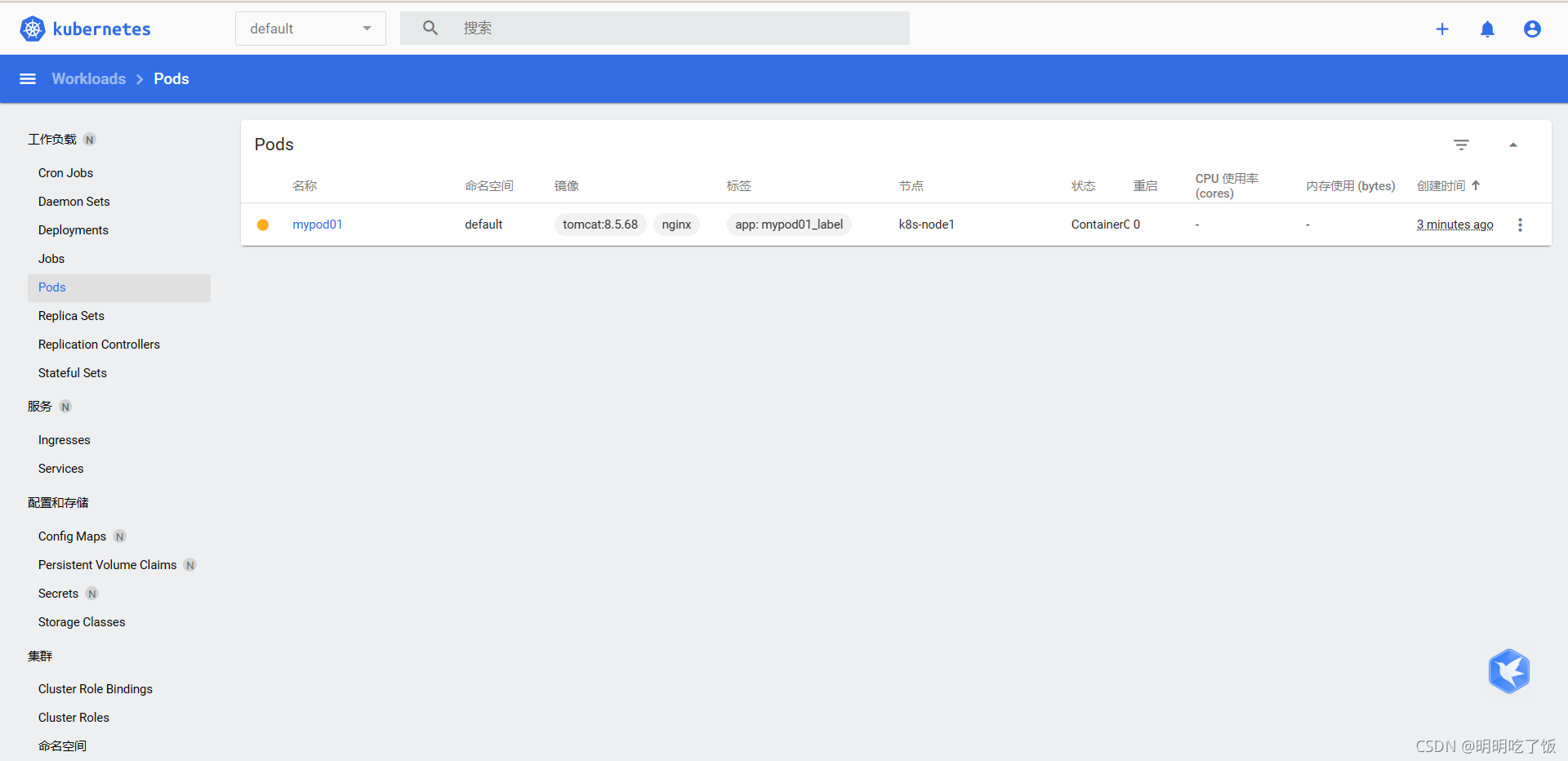Open the mypod01 pod details
This screenshot has height=761, width=1568.
click(317, 224)
